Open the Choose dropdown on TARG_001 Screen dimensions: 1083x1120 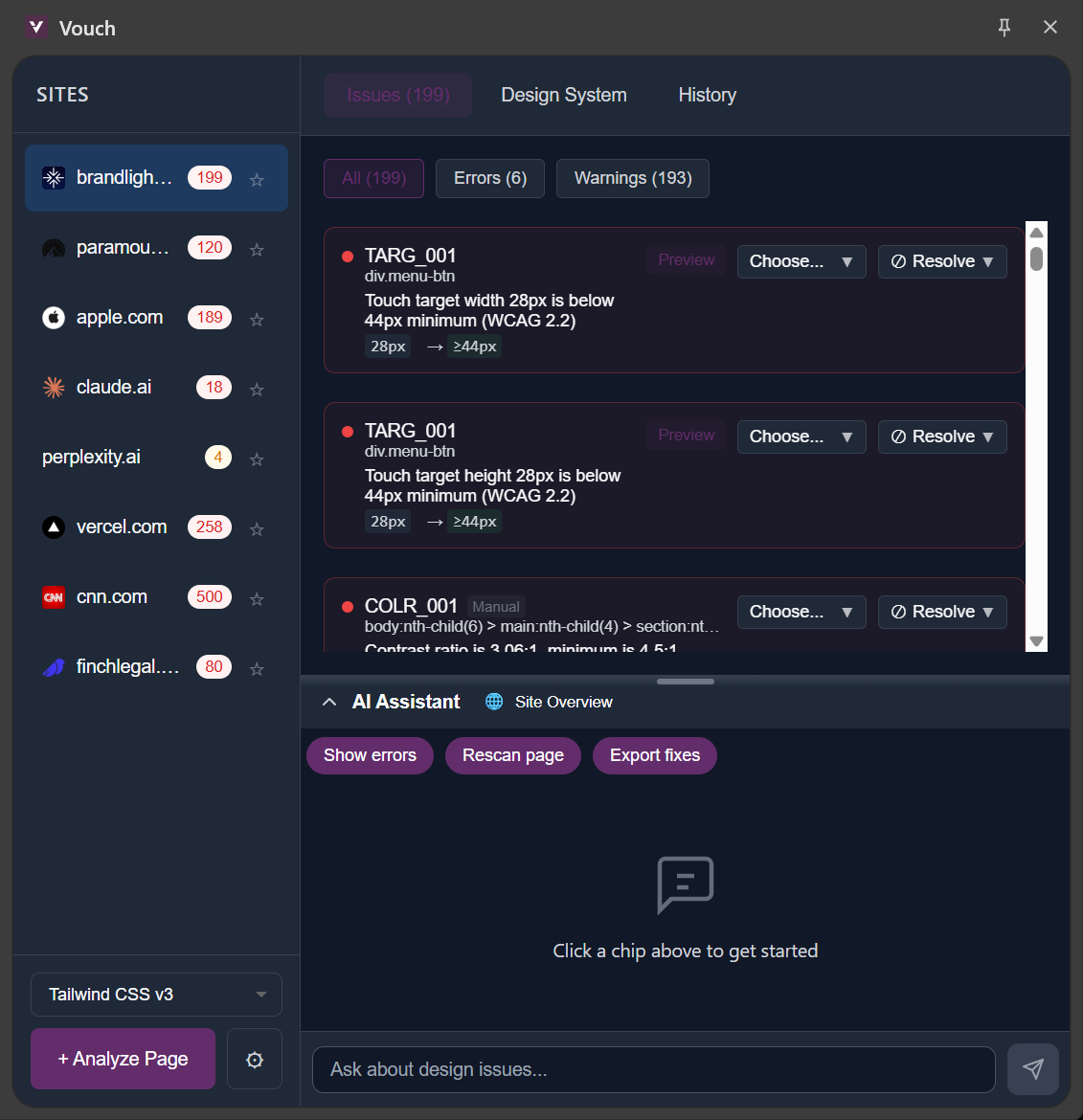(x=801, y=261)
